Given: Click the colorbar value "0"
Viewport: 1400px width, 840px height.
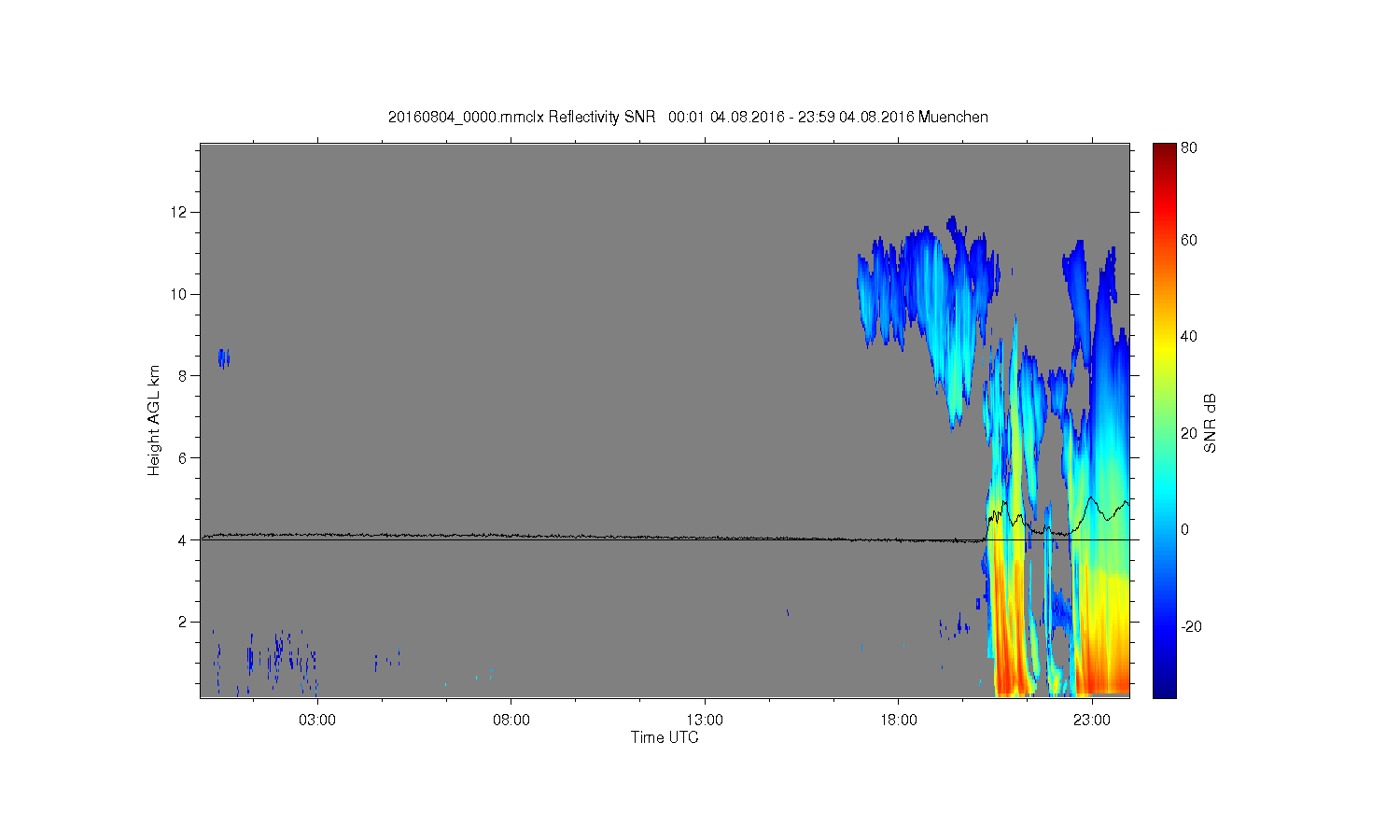Looking at the screenshot, I should pos(1185,529).
